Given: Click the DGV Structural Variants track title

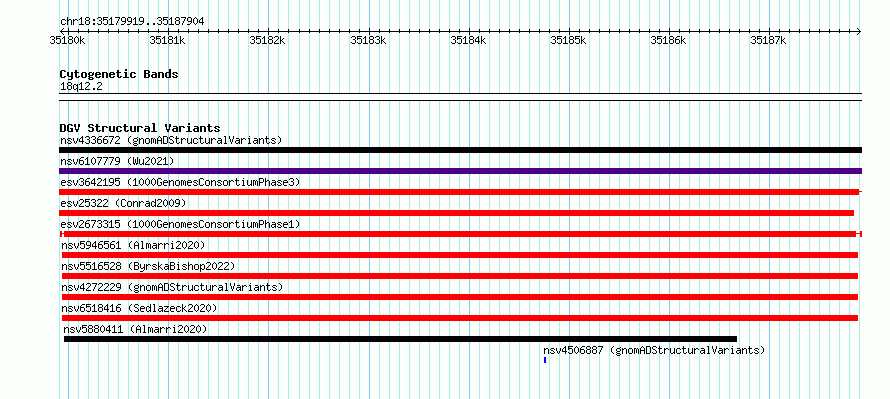Looking at the screenshot, I should tap(140, 128).
